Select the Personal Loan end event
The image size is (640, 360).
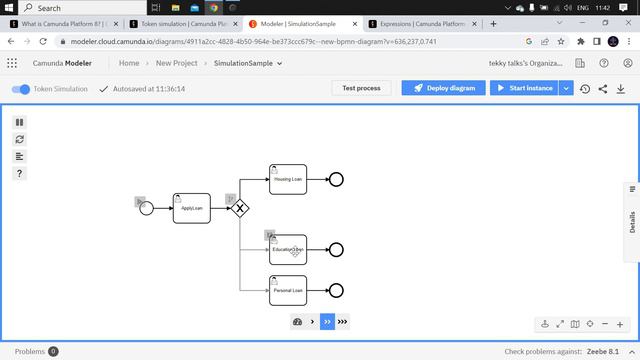[x=336, y=290]
